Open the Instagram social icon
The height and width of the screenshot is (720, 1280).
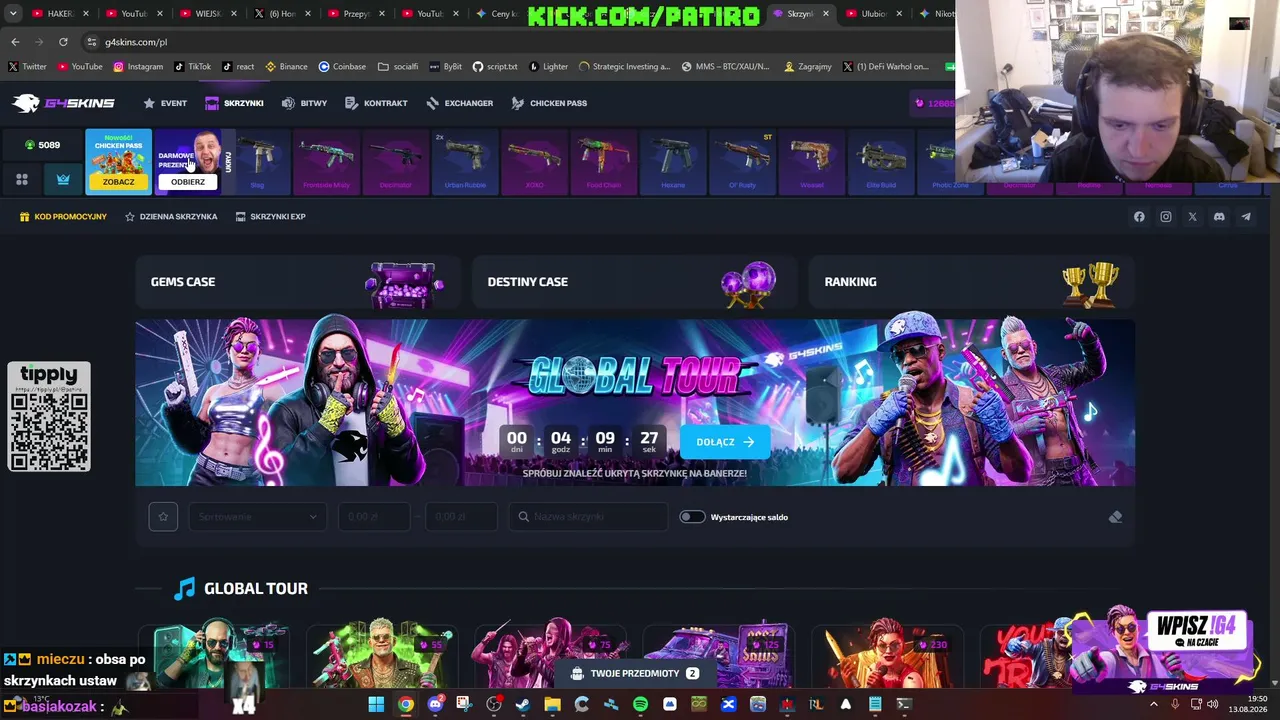click(1166, 216)
